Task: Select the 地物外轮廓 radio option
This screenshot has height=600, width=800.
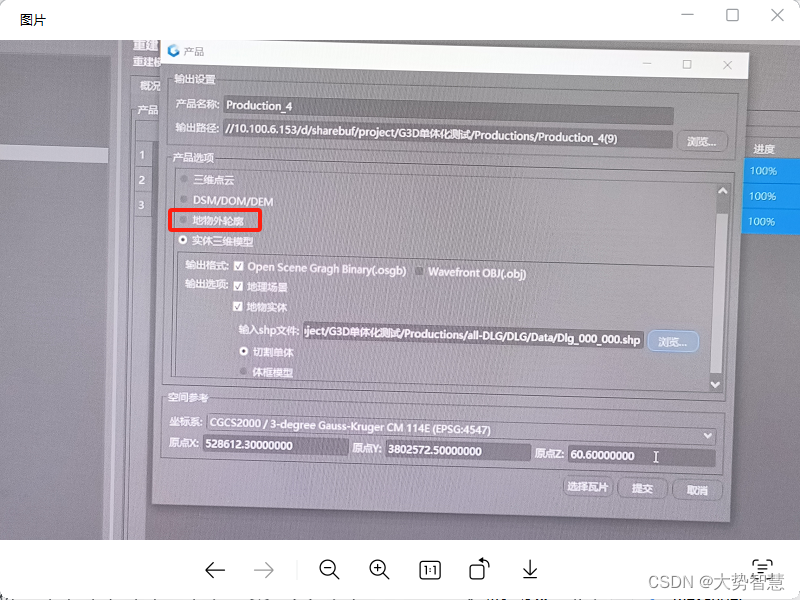Action: tap(183, 220)
